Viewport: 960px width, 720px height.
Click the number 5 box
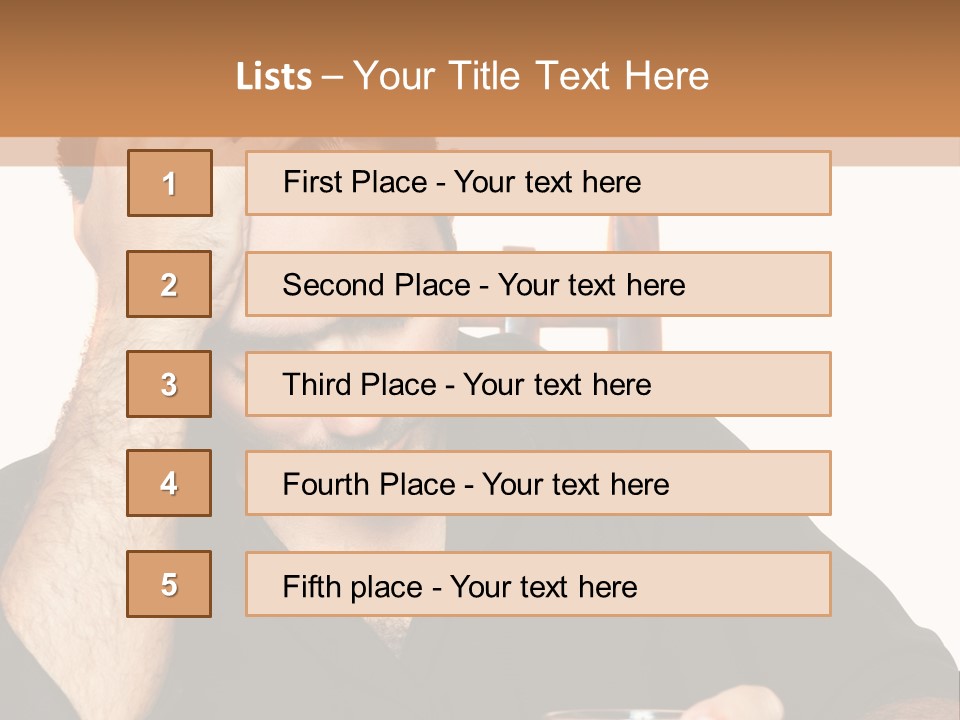tap(169, 584)
